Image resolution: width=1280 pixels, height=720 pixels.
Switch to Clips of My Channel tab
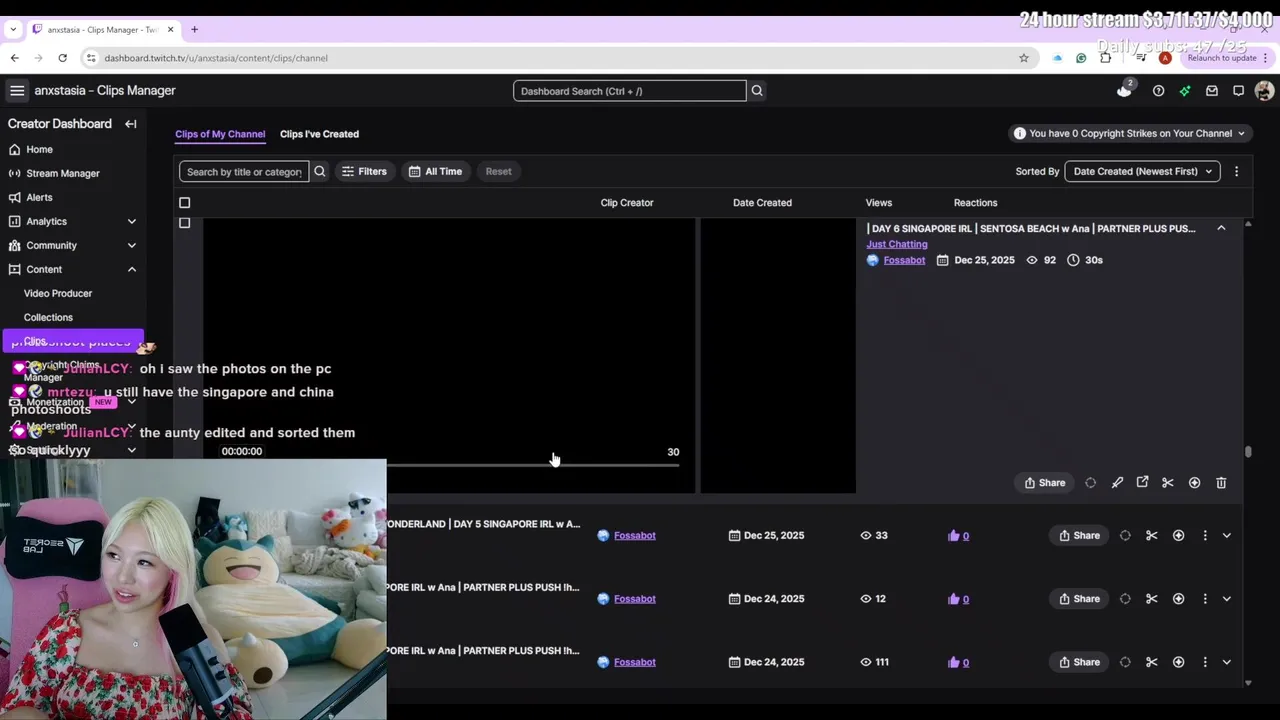point(220,134)
